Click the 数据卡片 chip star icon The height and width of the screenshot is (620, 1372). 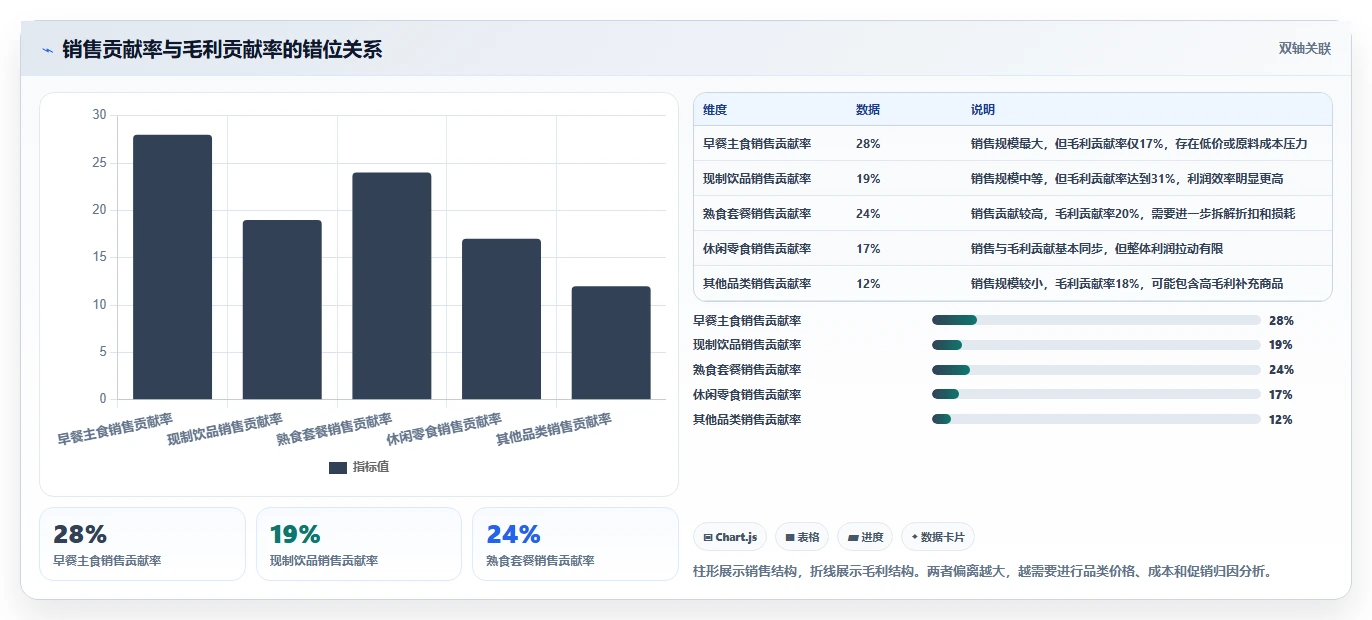tap(915, 538)
